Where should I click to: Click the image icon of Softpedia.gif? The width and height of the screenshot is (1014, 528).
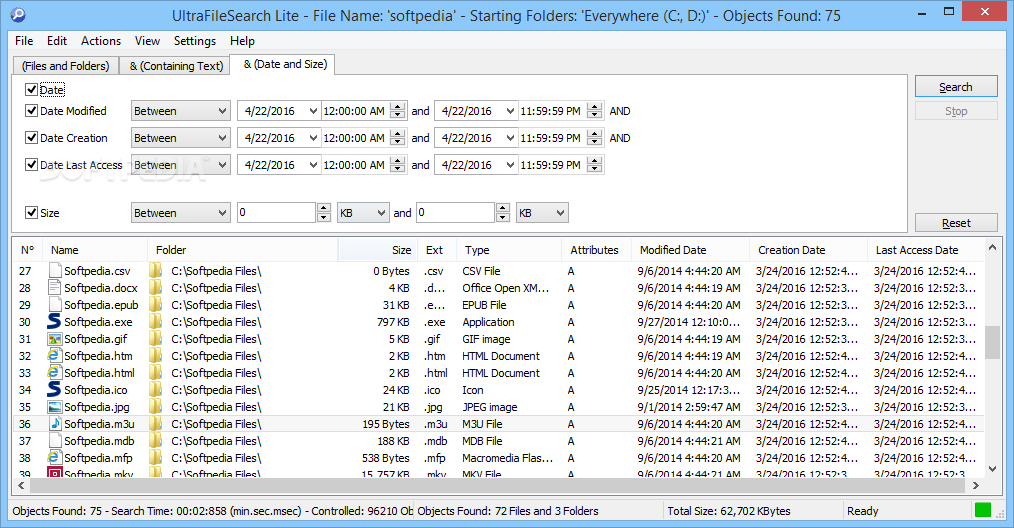55,338
